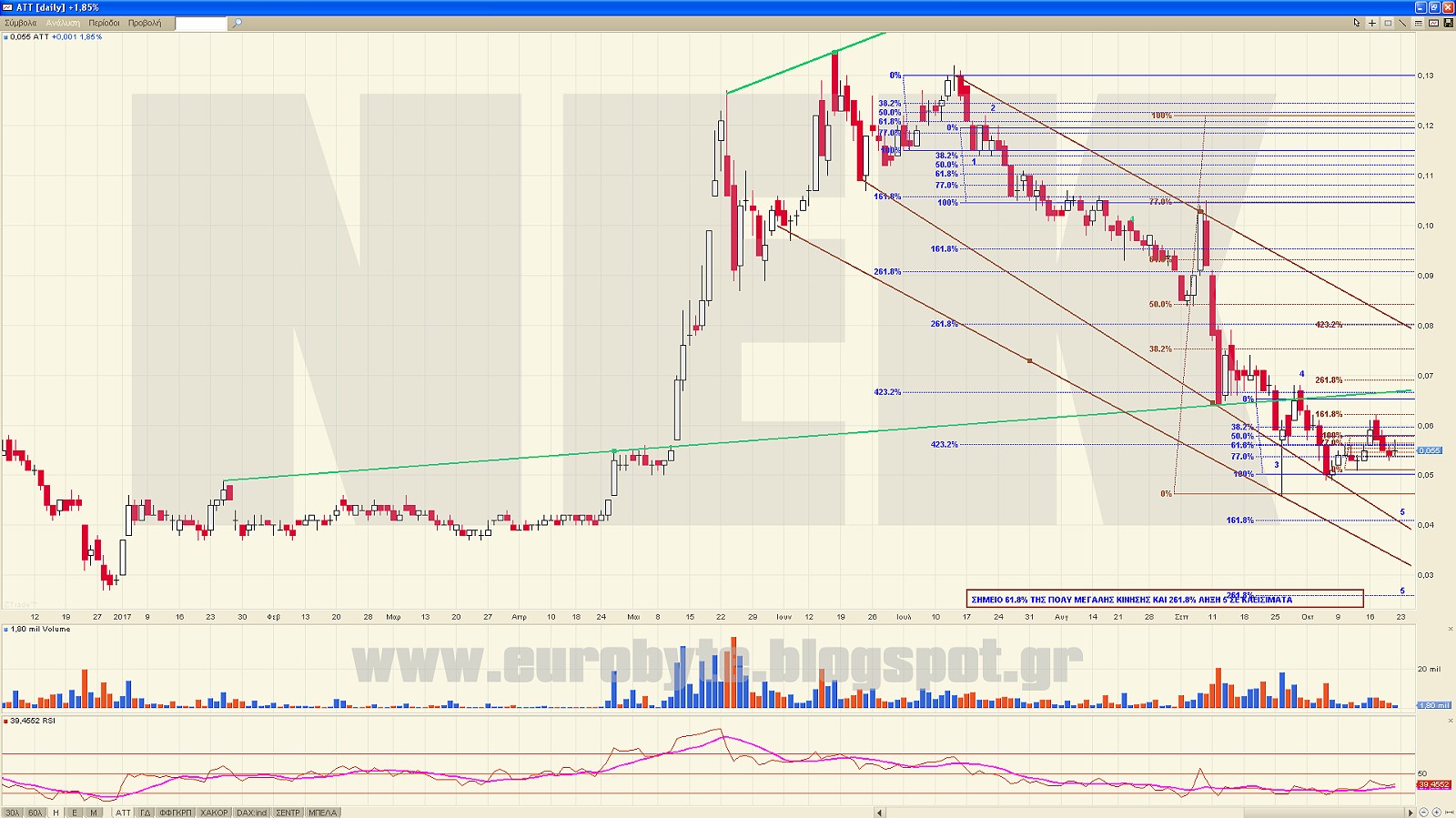Switch to the ΦΦΓΚΡΠ symbol tab

point(176,813)
